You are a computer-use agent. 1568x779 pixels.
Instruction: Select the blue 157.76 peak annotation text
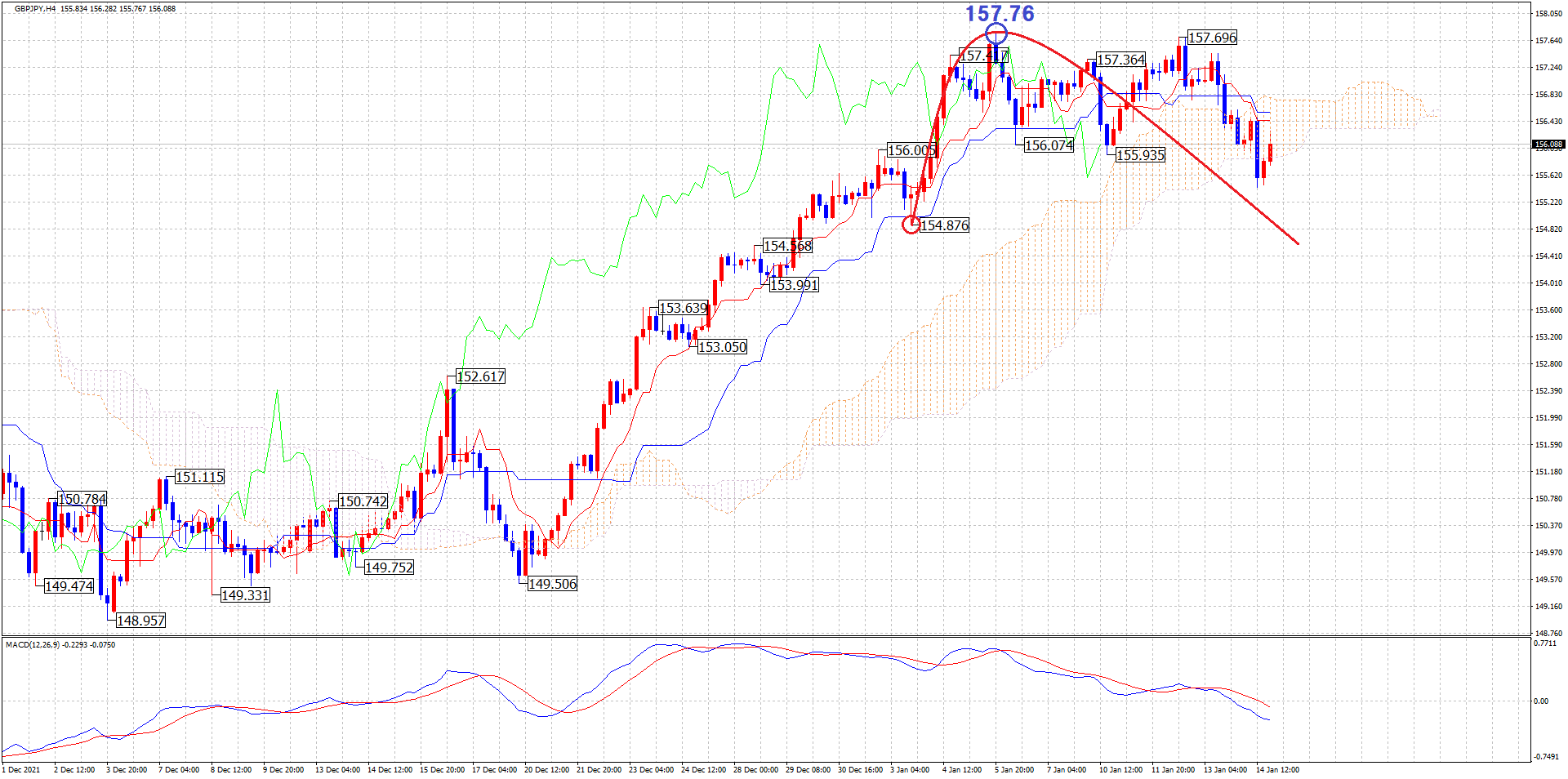pos(1000,14)
